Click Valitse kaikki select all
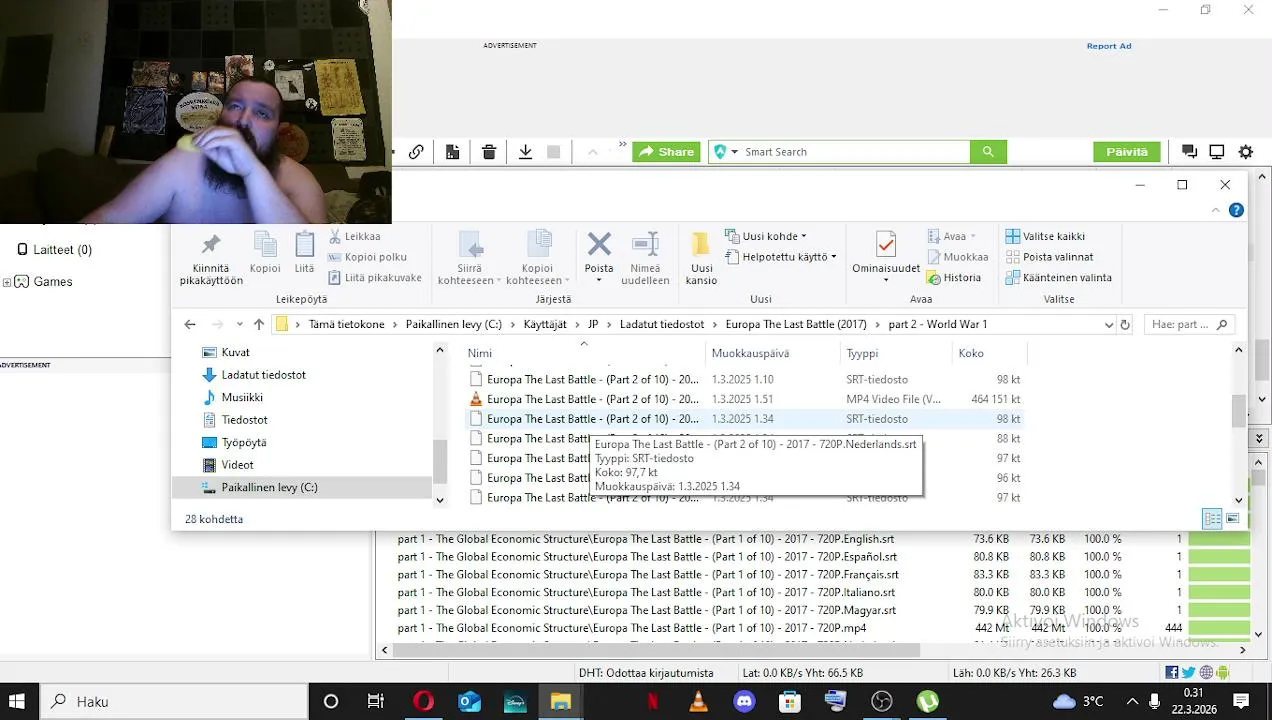This screenshot has height=720, width=1272. click(x=1045, y=236)
